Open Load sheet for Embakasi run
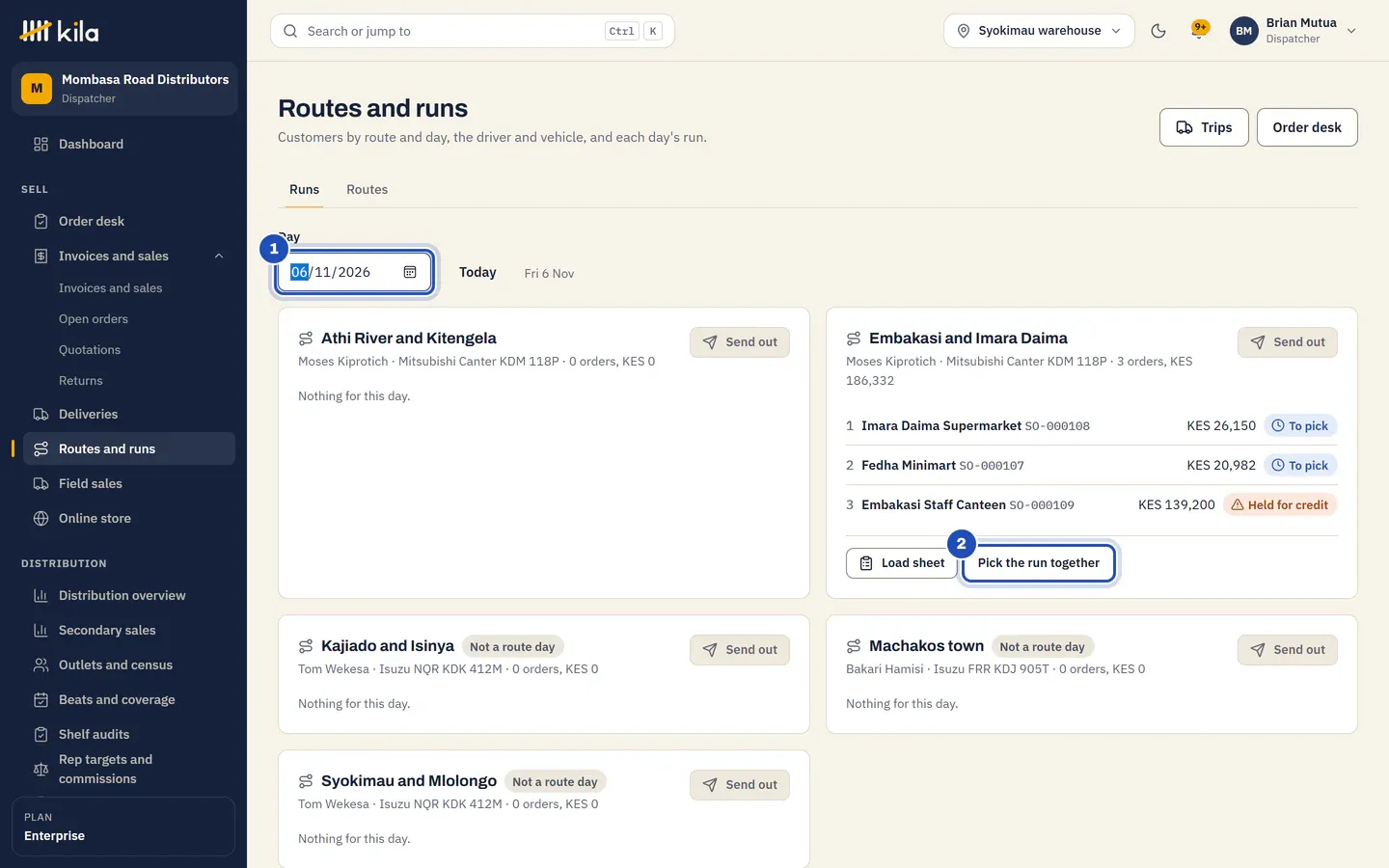 [x=901, y=563]
